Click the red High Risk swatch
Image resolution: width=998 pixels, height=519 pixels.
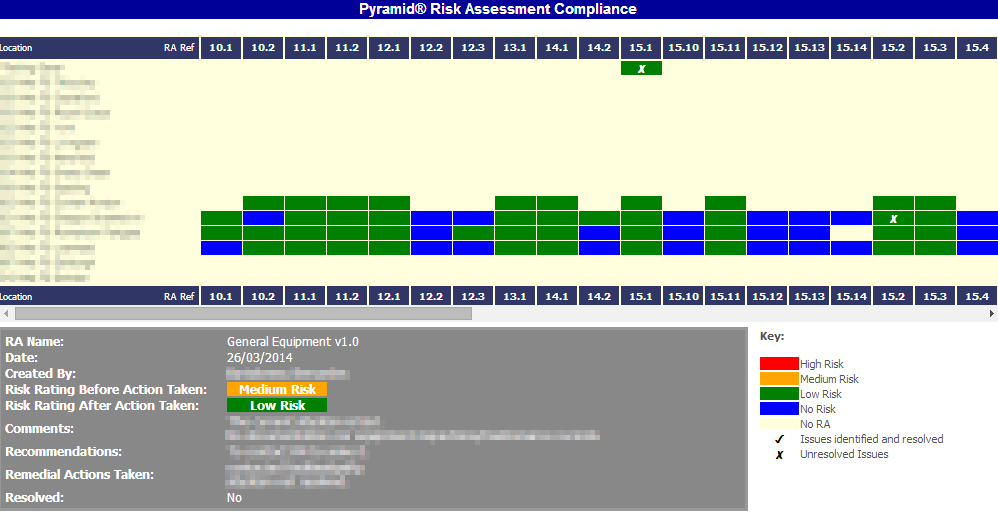(779, 364)
